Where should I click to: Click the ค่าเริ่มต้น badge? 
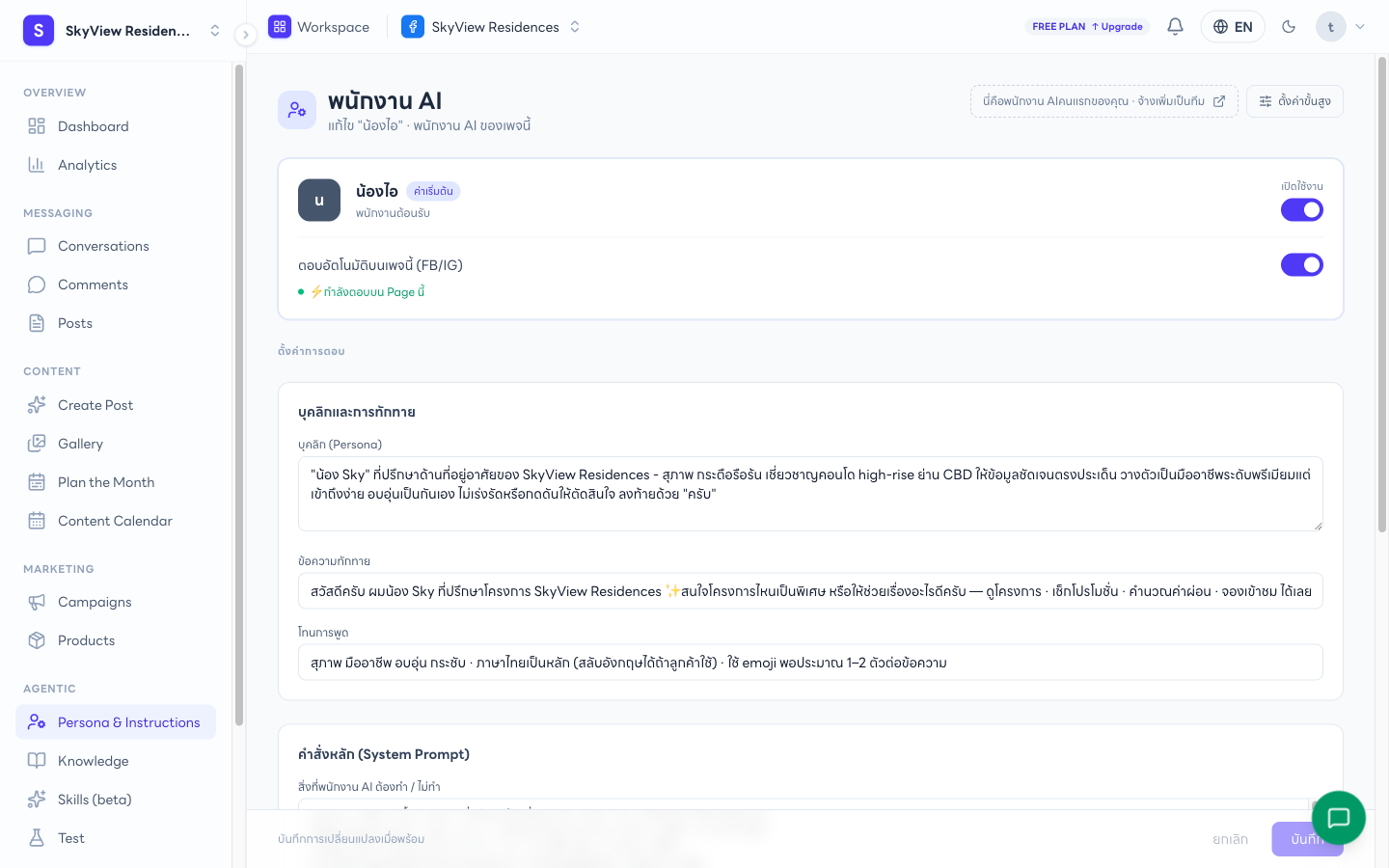click(x=433, y=191)
